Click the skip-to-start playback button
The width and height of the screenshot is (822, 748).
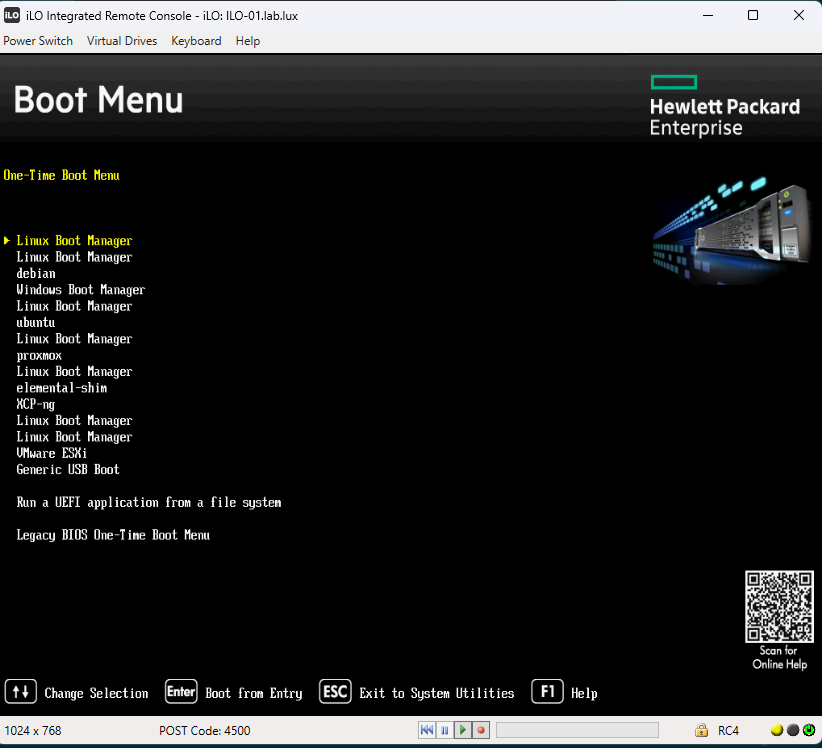(427, 731)
